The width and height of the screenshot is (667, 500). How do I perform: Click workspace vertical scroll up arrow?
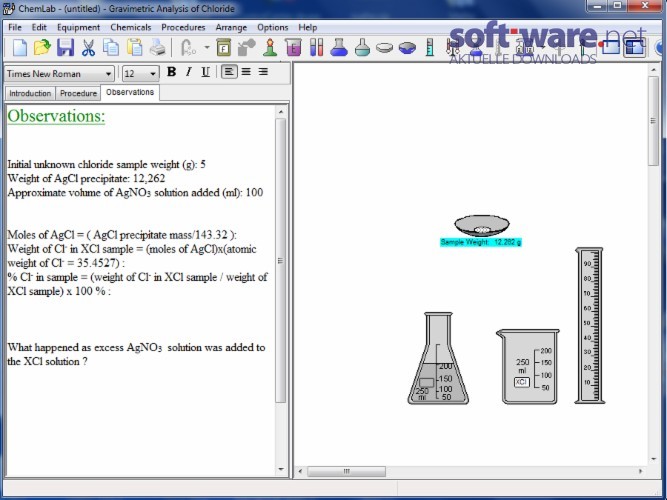coord(653,69)
